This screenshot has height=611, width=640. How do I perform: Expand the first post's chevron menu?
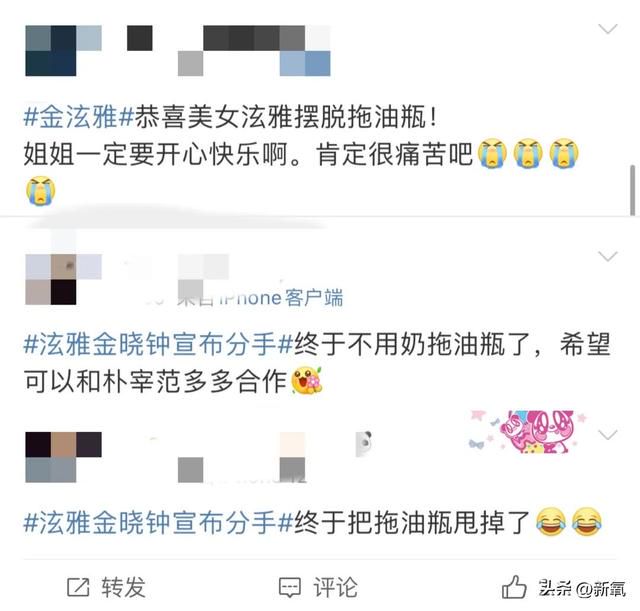[607, 29]
